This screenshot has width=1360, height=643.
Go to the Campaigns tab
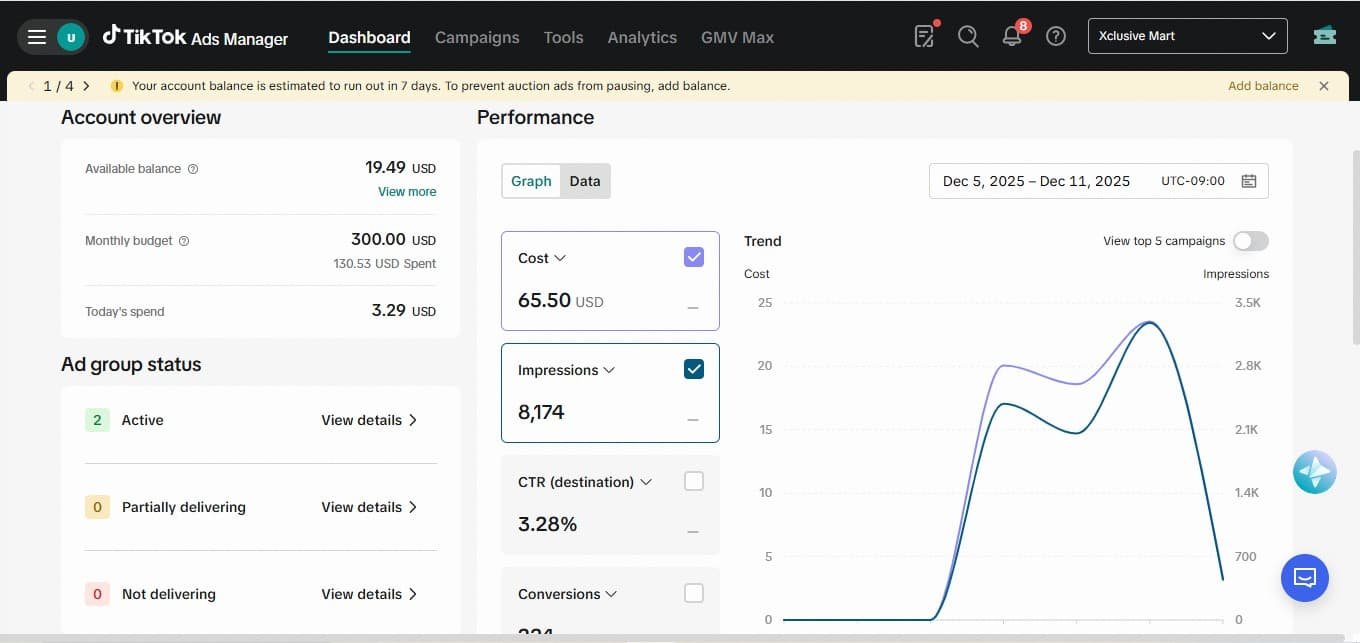pos(477,37)
